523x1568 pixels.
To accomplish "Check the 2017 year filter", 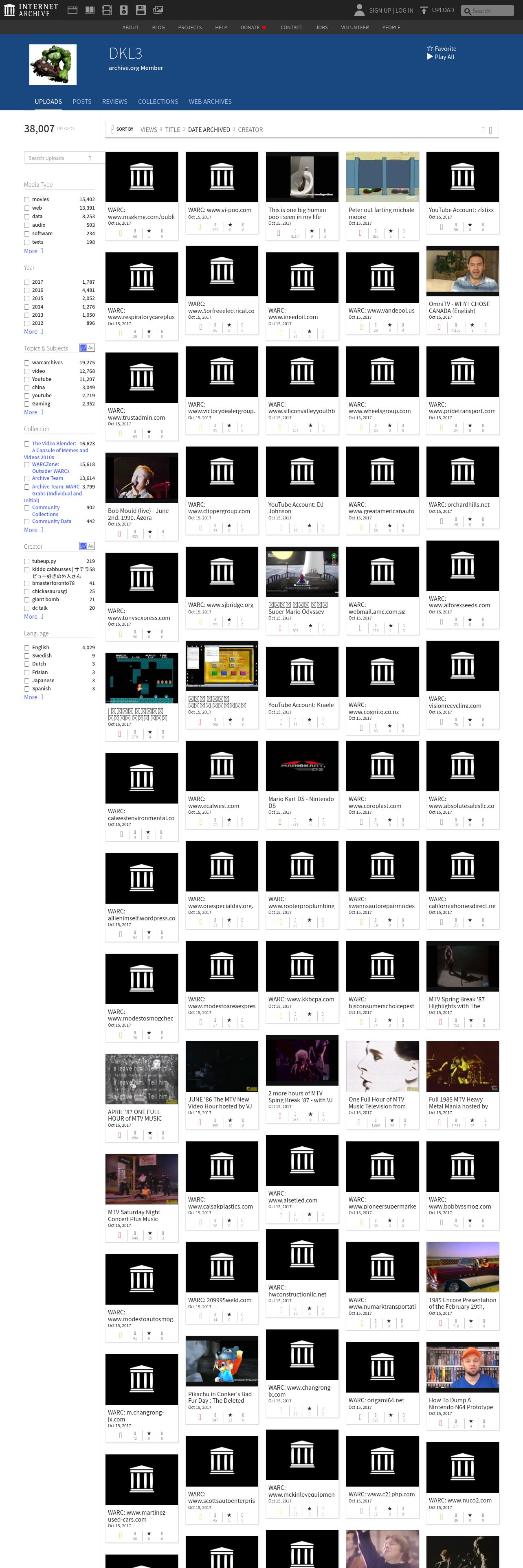I will coord(27,283).
